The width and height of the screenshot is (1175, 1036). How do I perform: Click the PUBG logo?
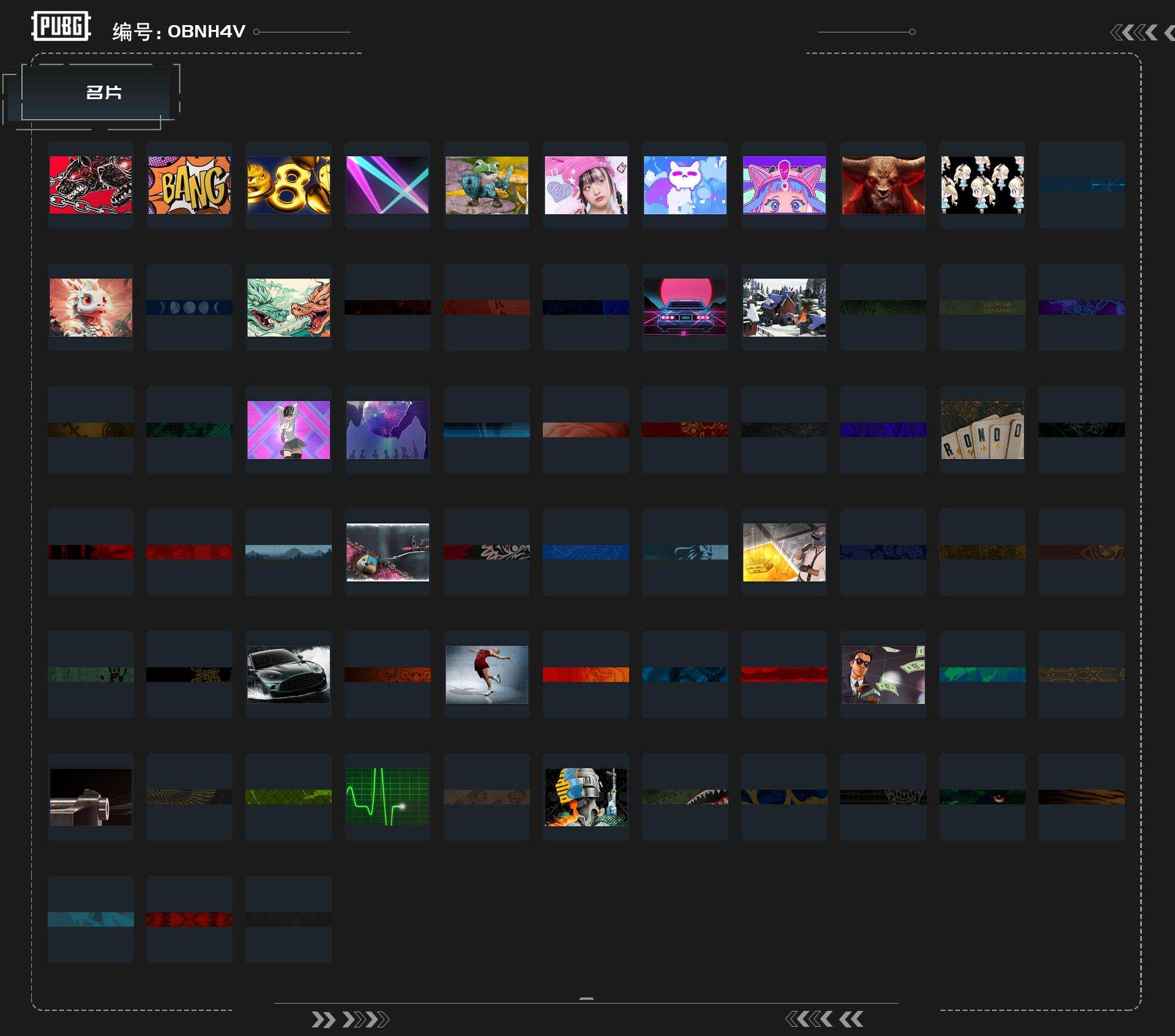coord(61,26)
